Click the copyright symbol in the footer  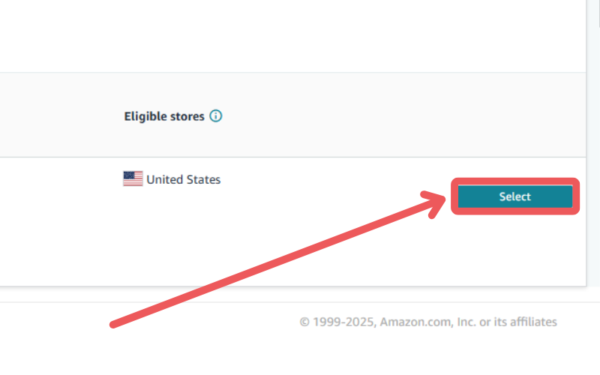coord(305,322)
